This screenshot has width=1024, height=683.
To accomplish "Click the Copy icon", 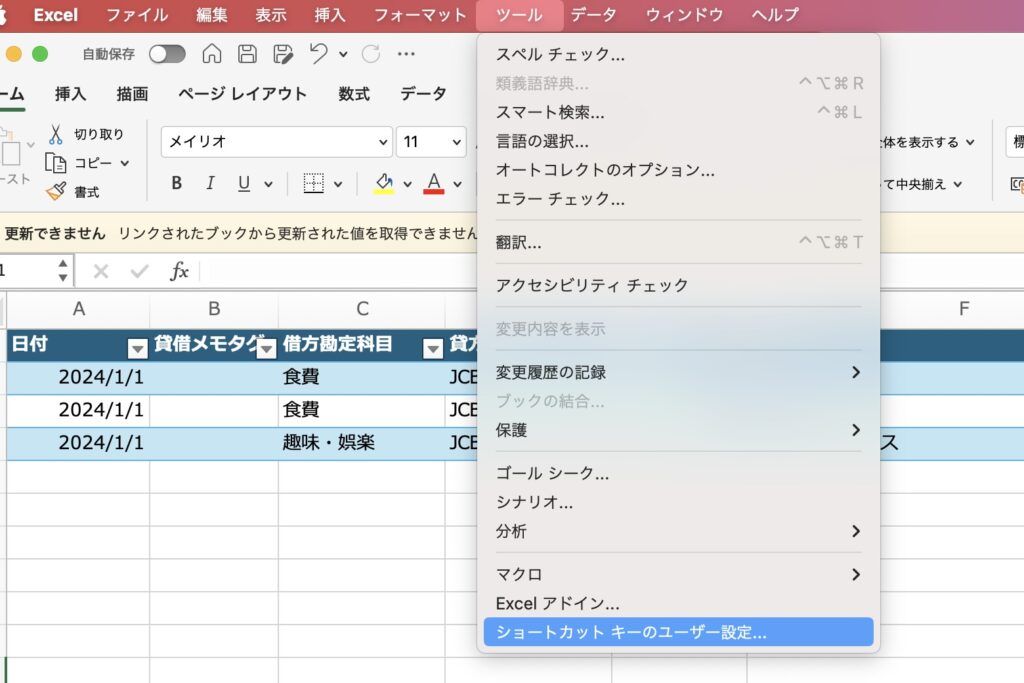I will pyautogui.click(x=56, y=163).
